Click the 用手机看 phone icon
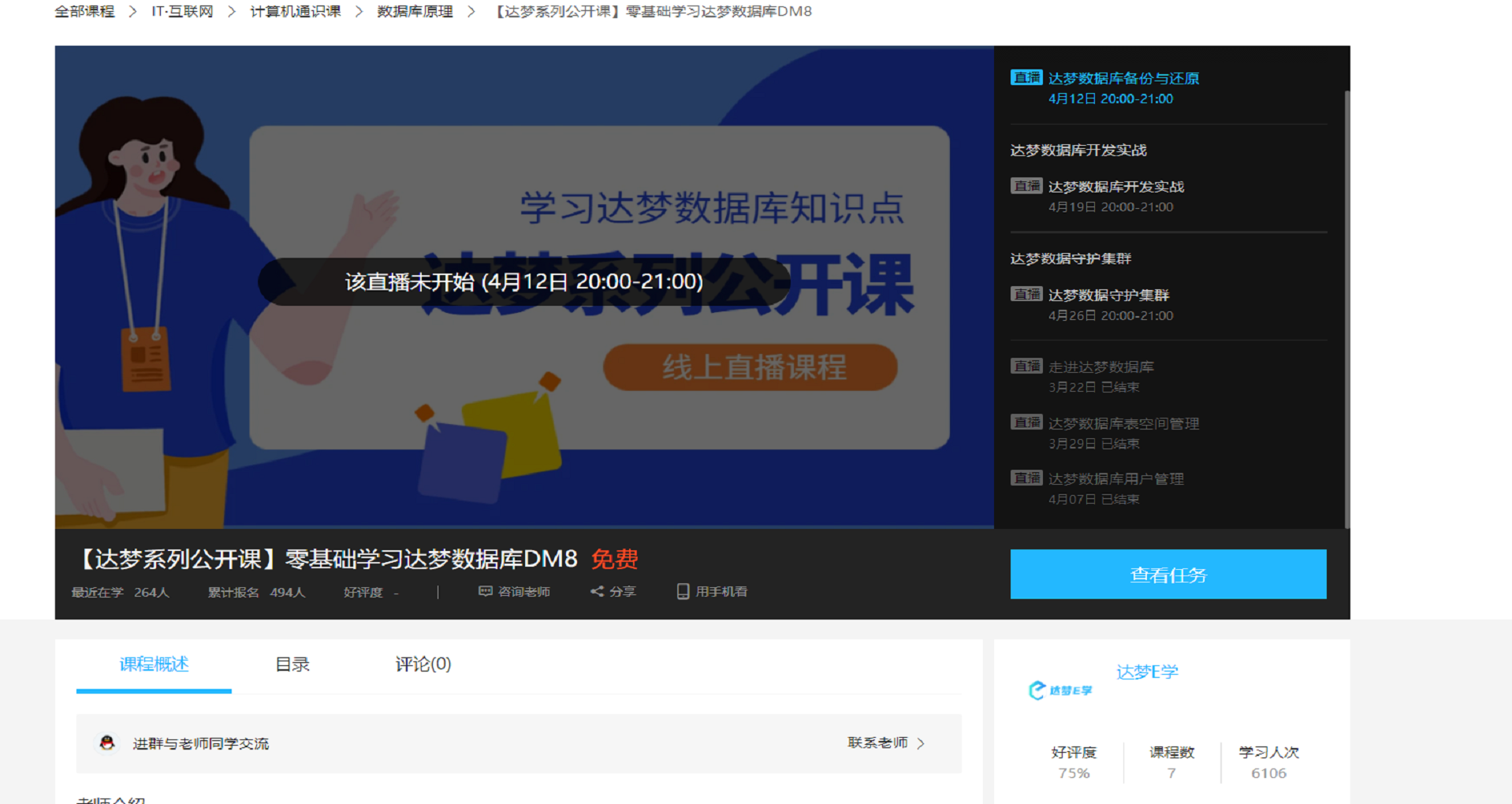Screen dimensions: 1512x804 (x=683, y=591)
